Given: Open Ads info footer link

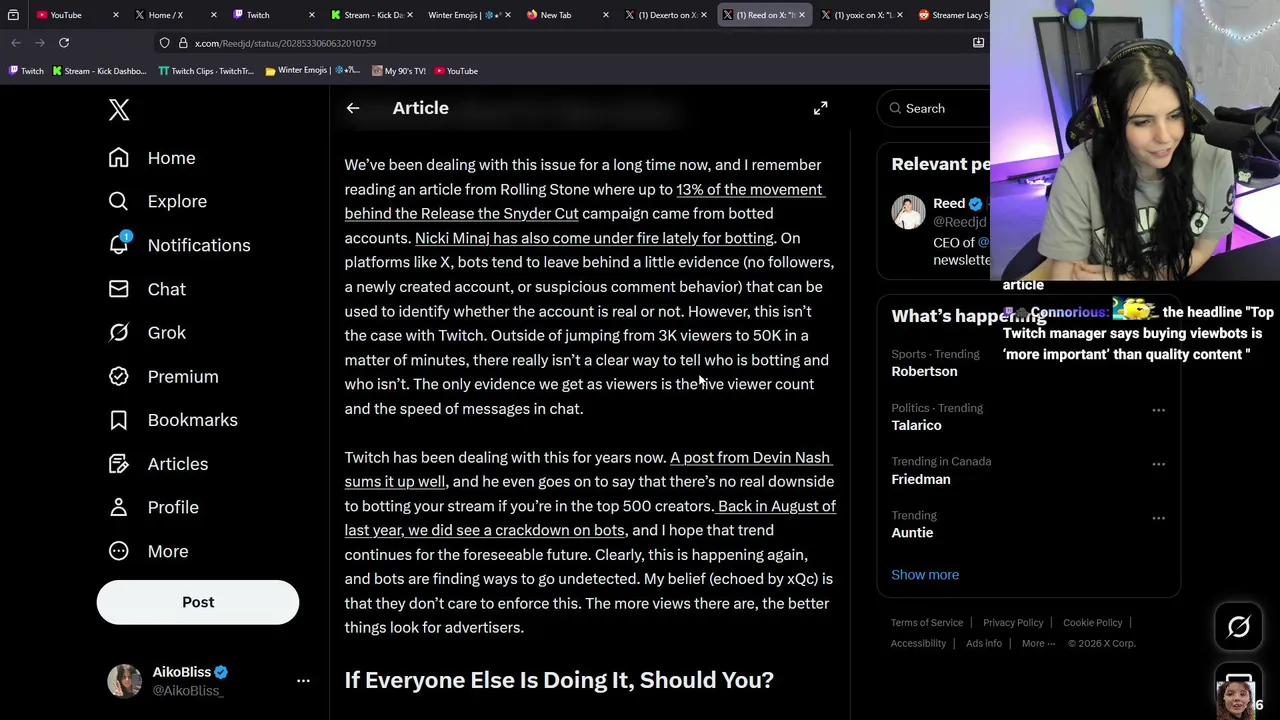Looking at the screenshot, I should [984, 644].
